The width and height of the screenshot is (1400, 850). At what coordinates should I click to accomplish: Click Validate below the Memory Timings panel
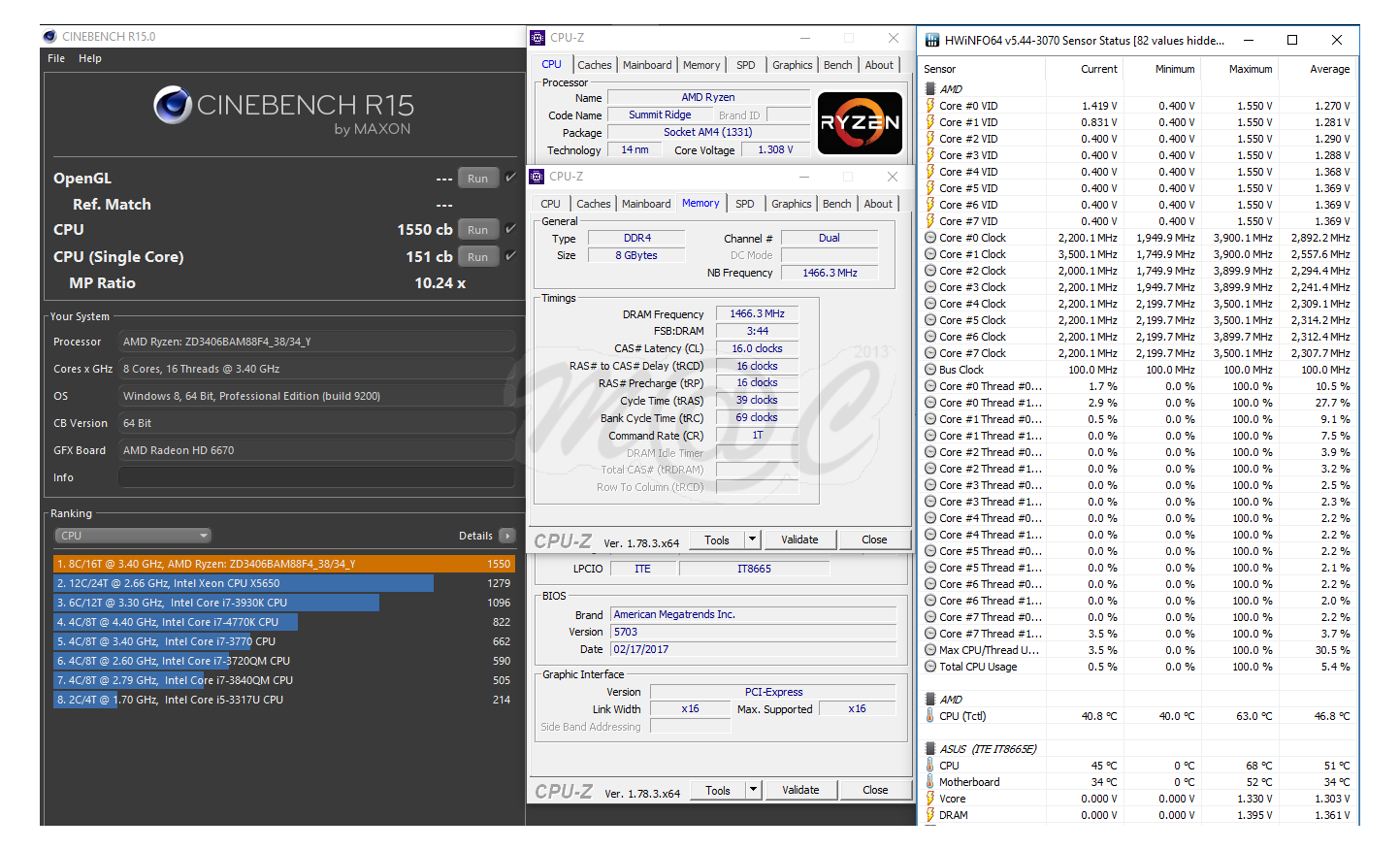(x=799, y=539)
